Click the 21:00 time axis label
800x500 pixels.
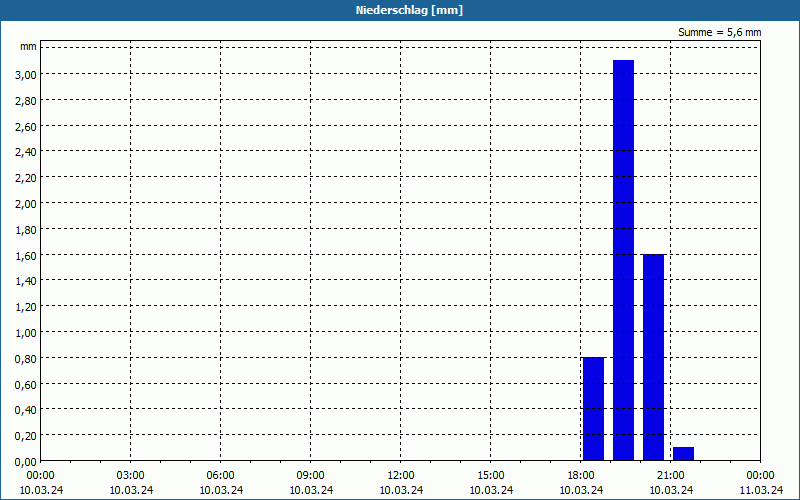[670, 476]
